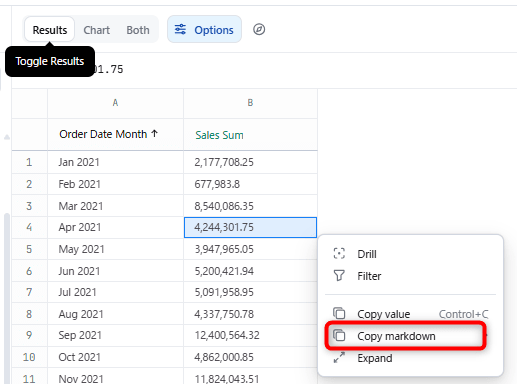Viewport: 517px width, 384px height.
Task: Click highlighted cell 4,244,301.75
Action: tap(250, 227)
